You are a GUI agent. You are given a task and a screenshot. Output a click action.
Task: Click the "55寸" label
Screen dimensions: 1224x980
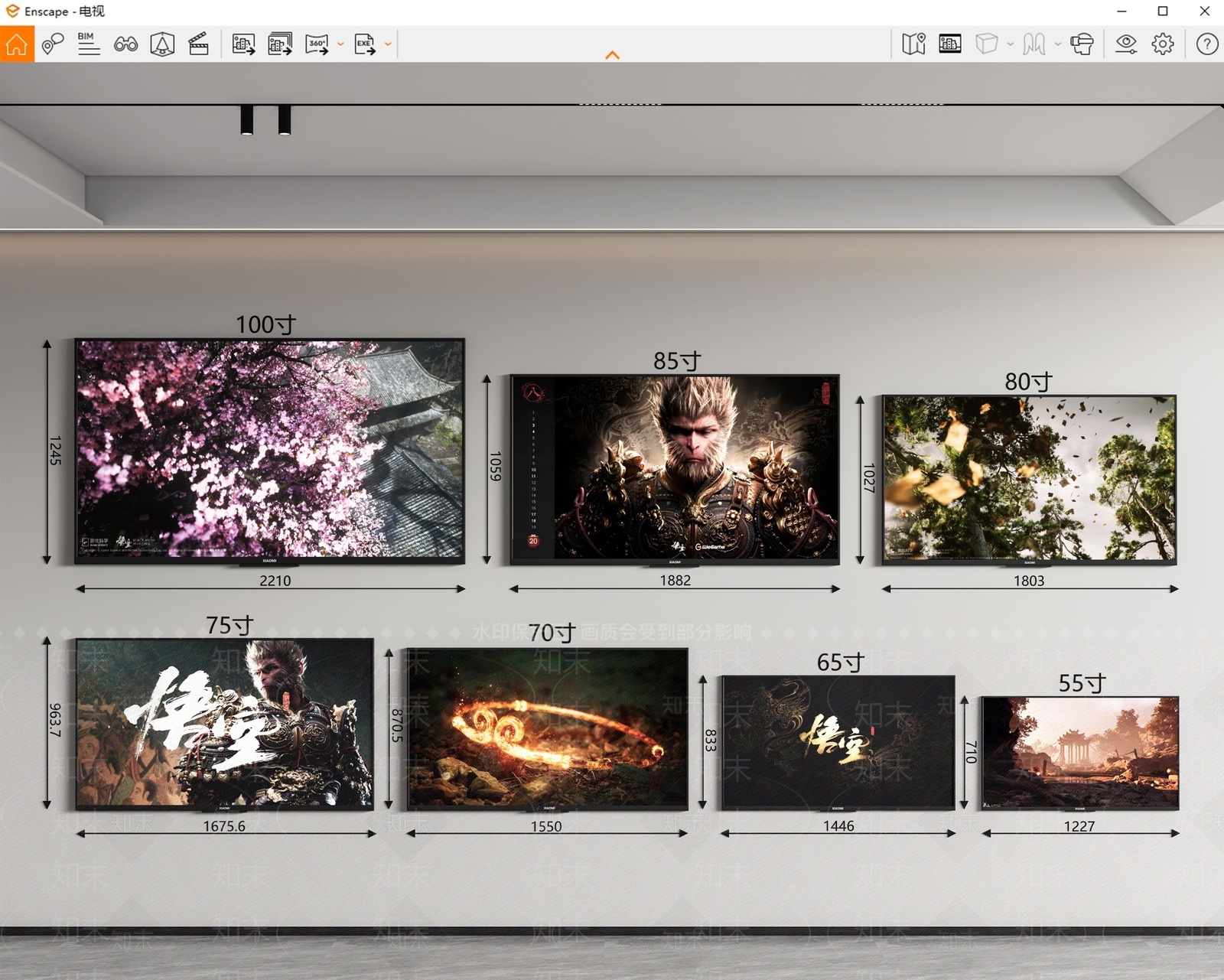point(1082,682)
